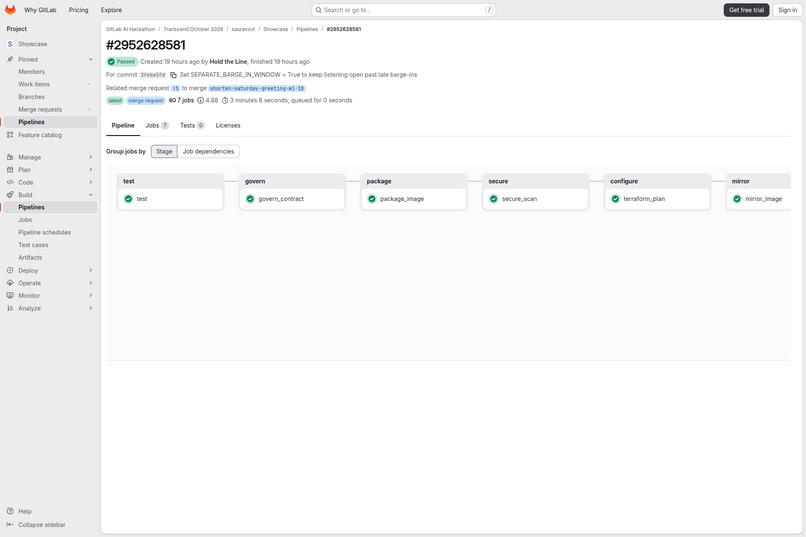Click the Help question mark icon
This screenshot has width=806, height=537.
pos(10,511)
